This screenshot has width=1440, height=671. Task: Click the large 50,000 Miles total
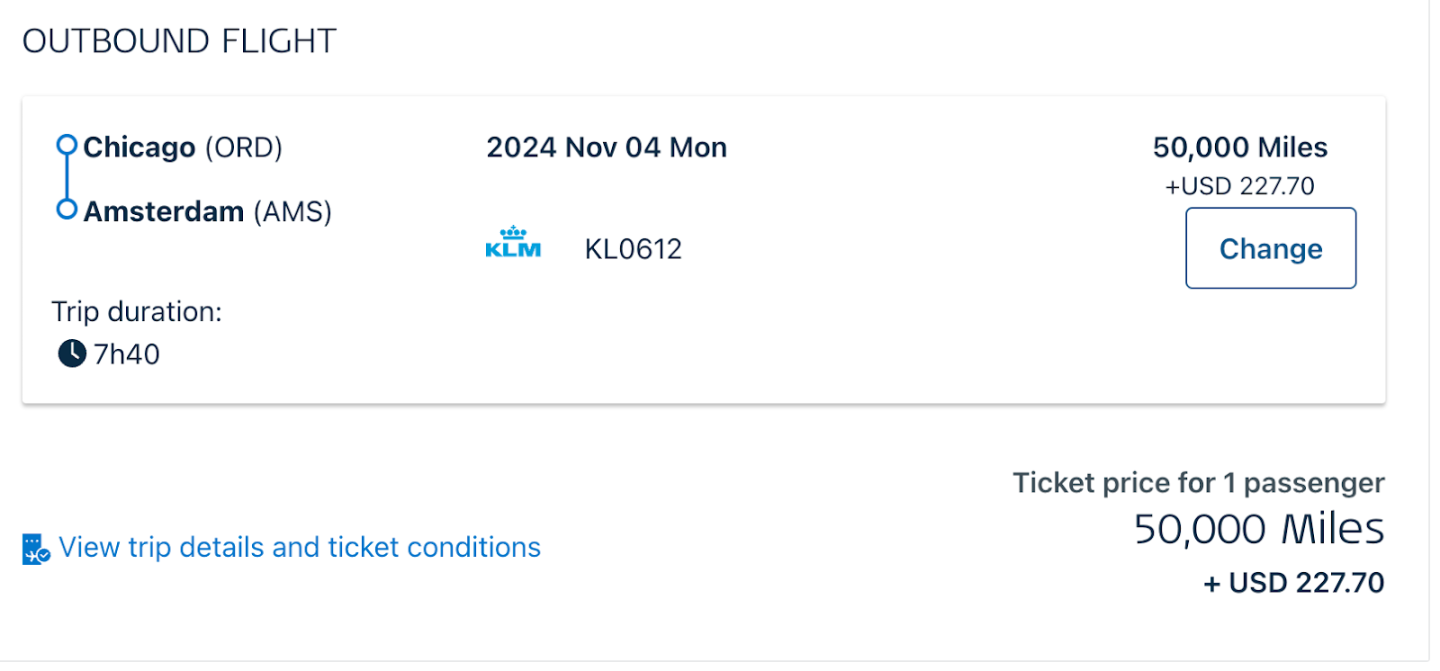coord(1258,530)
